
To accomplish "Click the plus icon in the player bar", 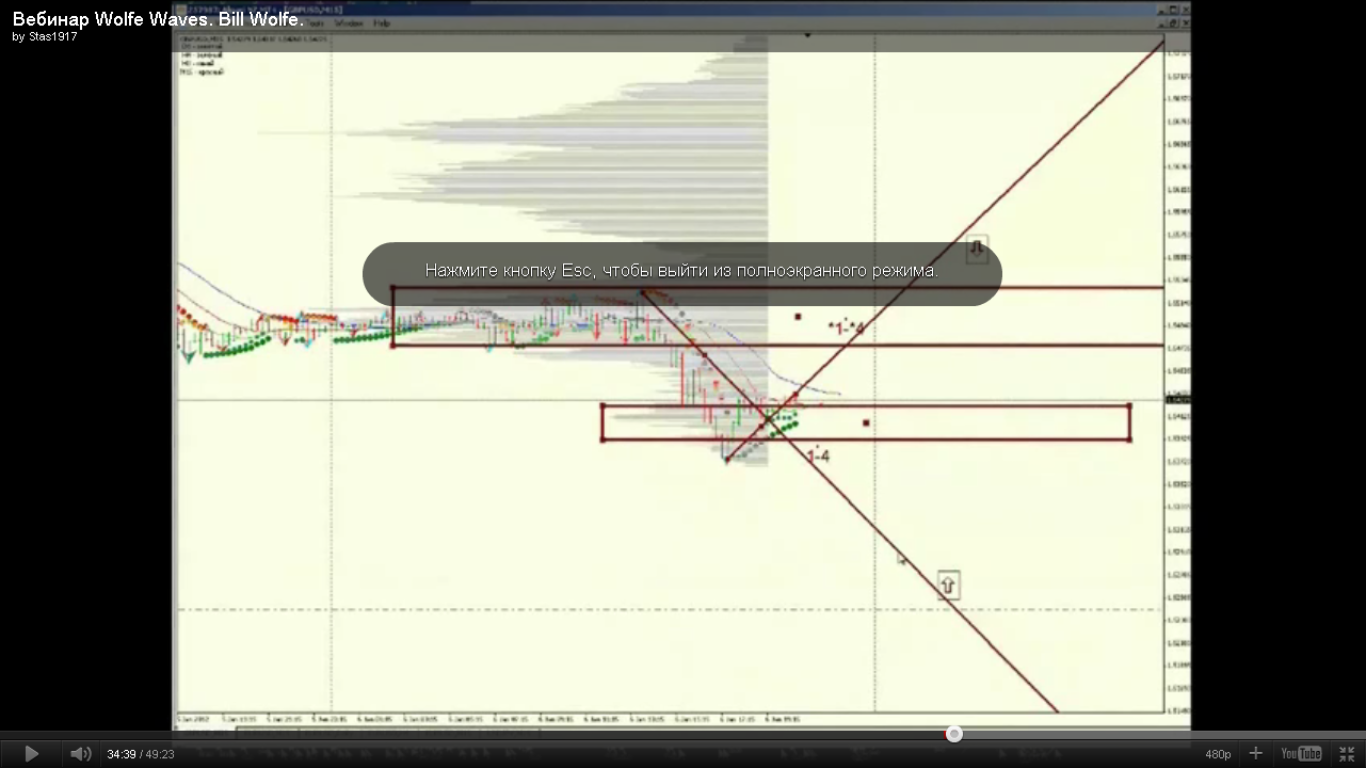I will click(1256, 753).
